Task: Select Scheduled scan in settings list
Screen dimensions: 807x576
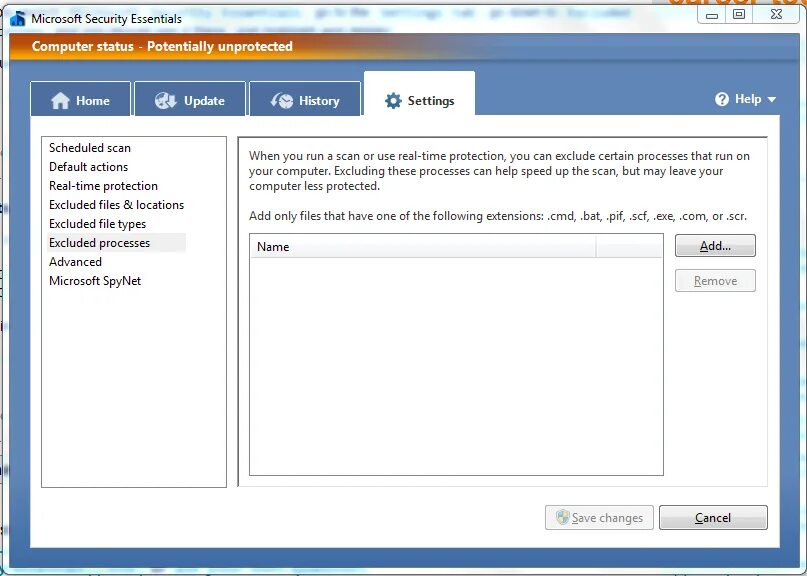Action: coord(90,148)
